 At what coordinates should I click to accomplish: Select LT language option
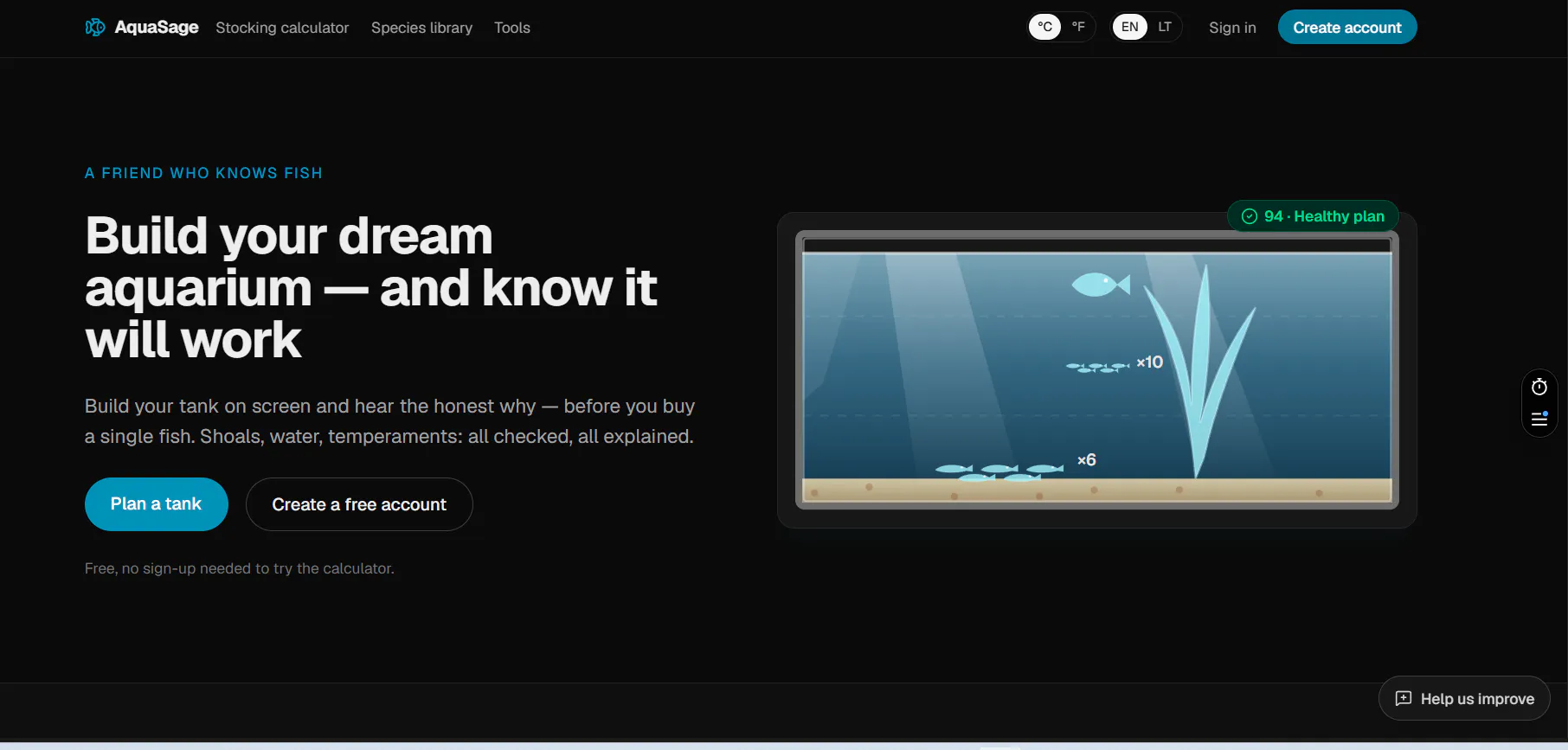pos(1165,27)
